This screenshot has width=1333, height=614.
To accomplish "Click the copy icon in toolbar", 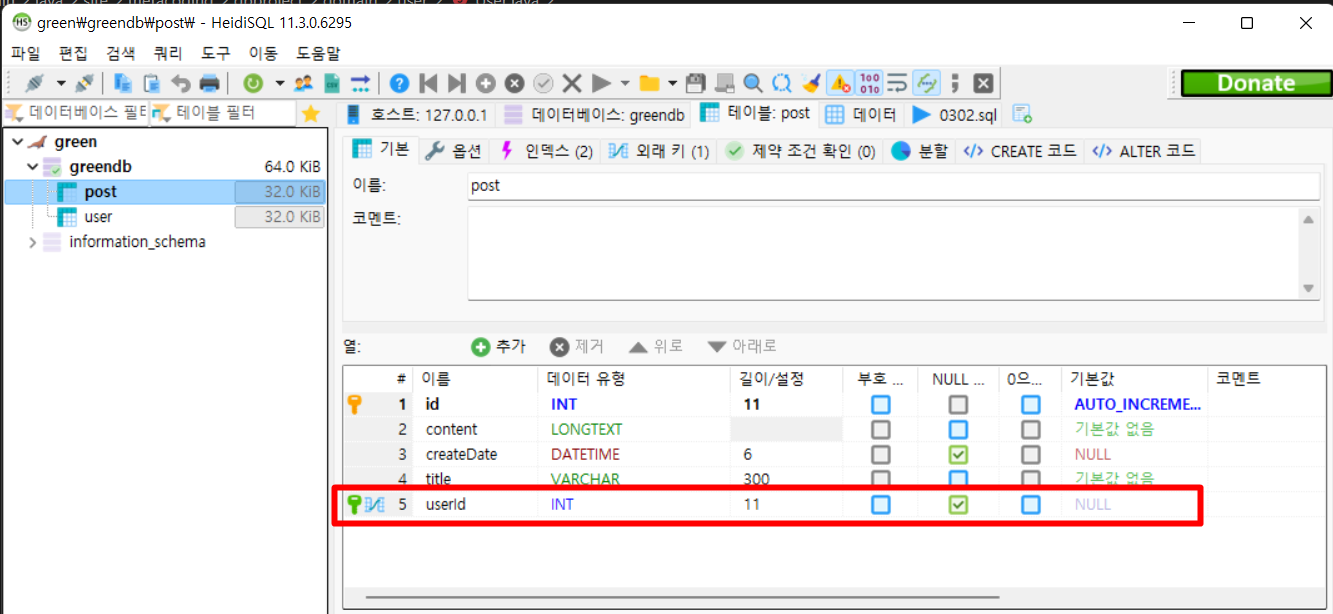I will point(123,83).
